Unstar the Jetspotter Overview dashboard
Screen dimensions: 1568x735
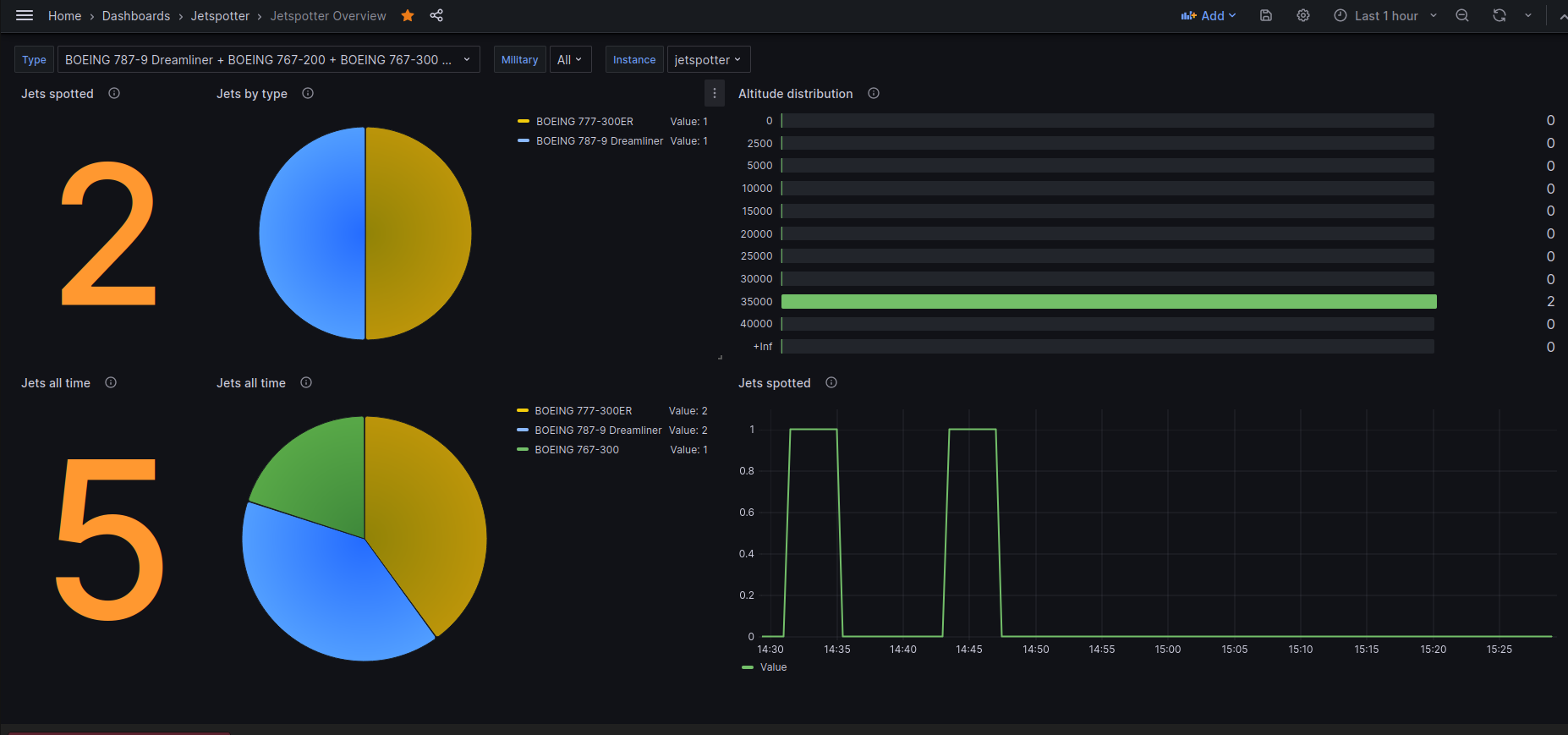(408, 15)
